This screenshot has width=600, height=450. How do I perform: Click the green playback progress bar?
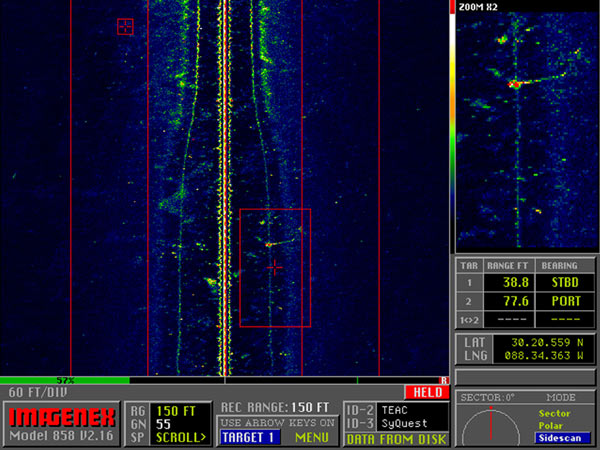(x=65, y=380)
